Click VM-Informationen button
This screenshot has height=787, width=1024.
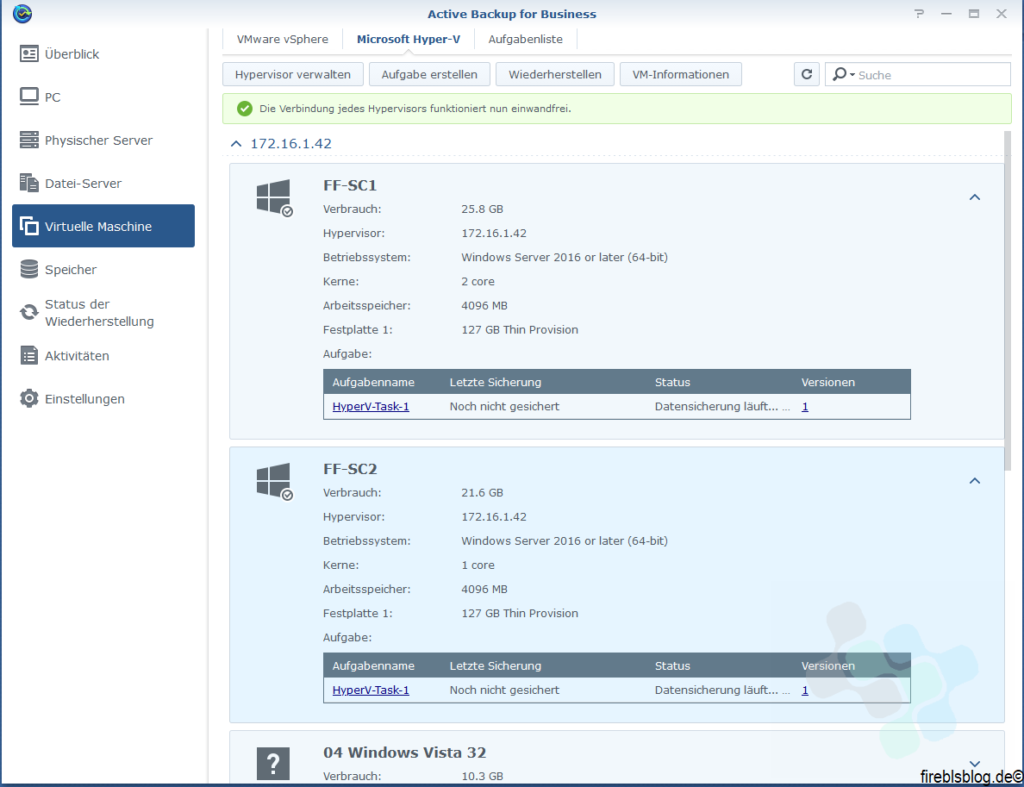pos(680,74)
